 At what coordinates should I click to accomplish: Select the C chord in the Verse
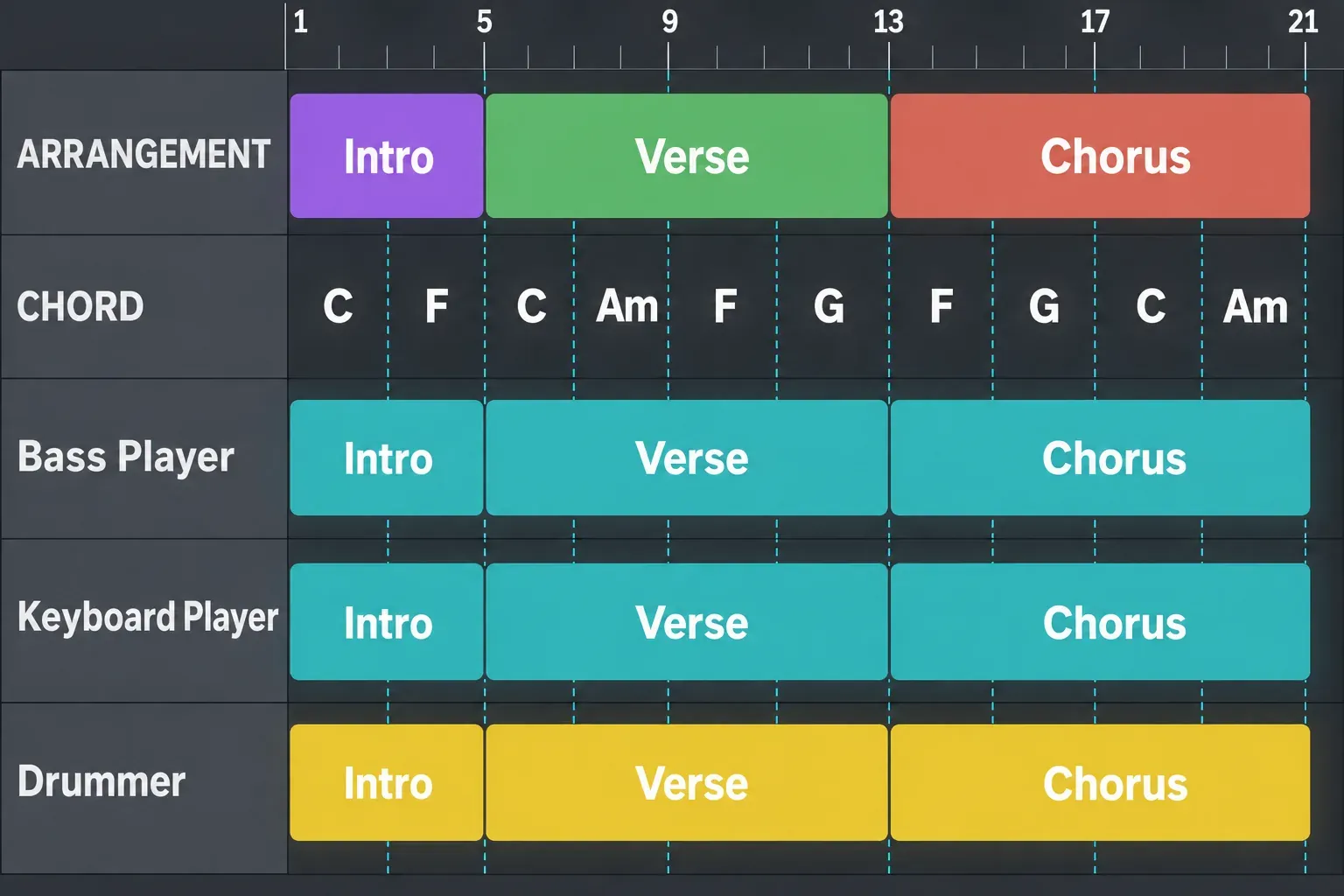tap(531, 306)
